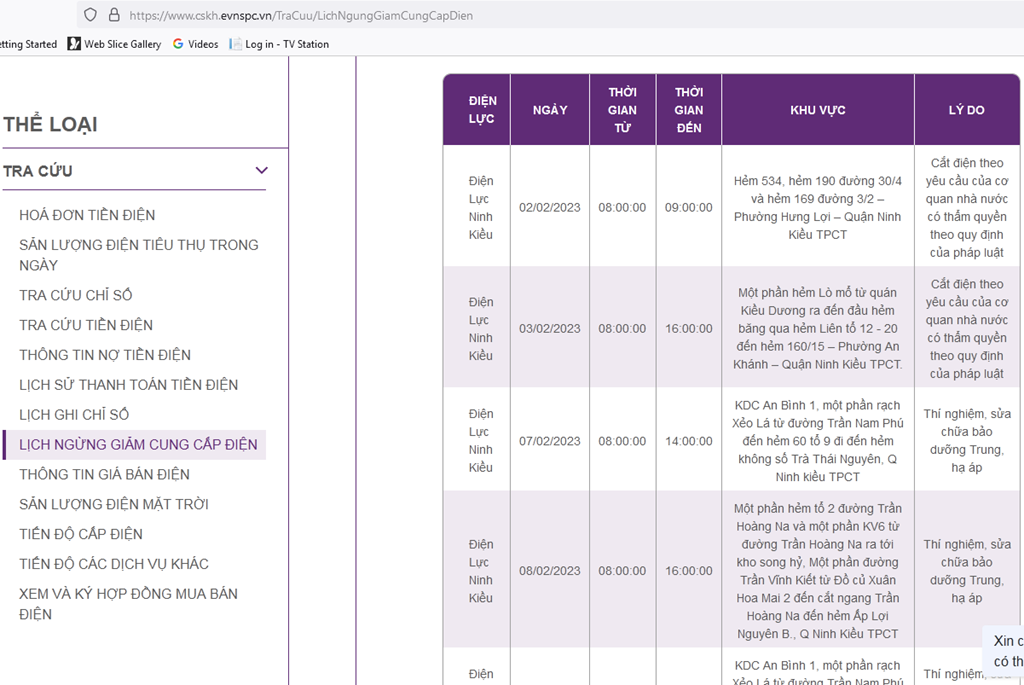Click the THỜI GIAN TỪ column header

pos(622,110)
